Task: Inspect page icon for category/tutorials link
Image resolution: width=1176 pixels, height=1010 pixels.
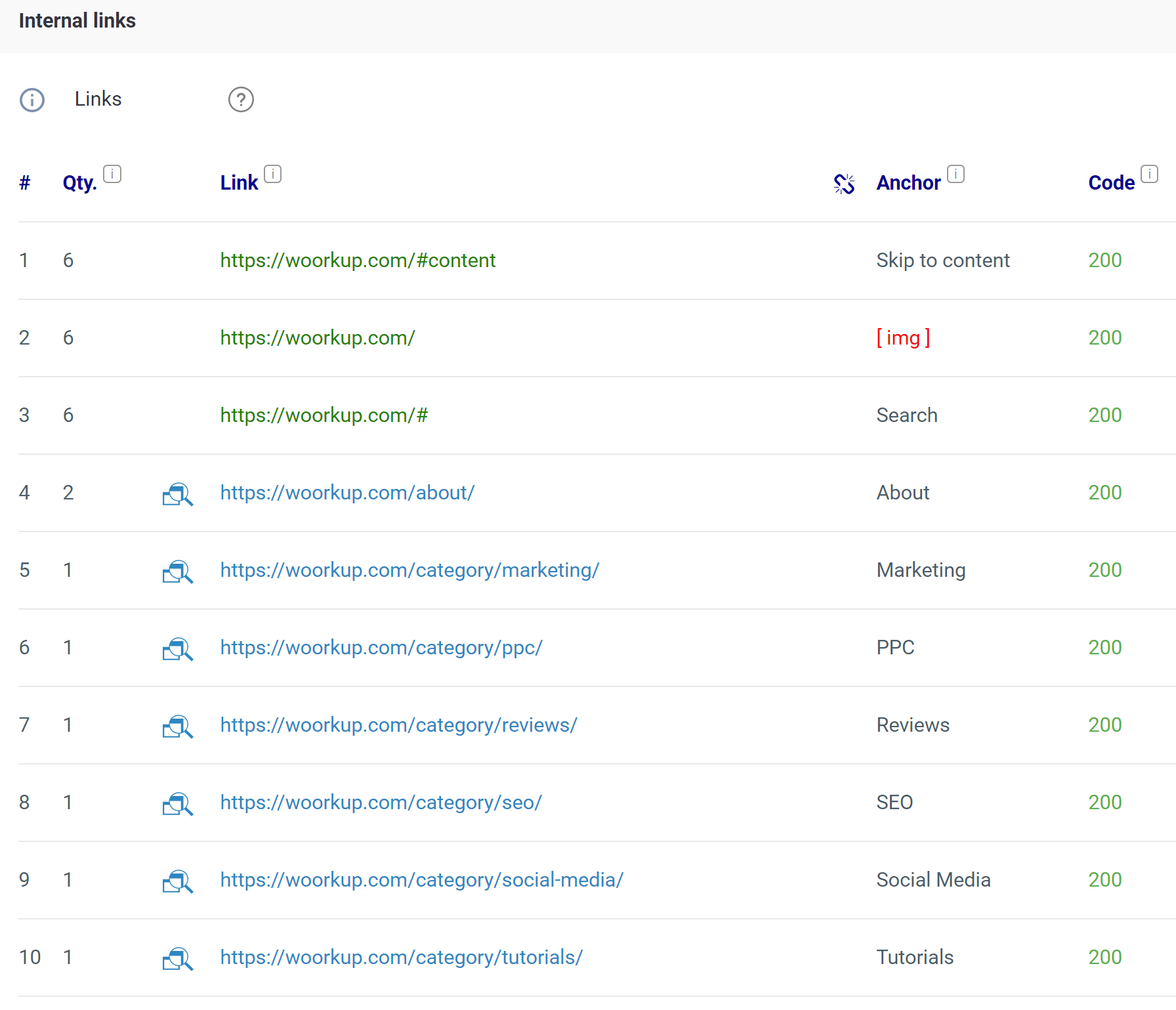Action: (178, 959)
